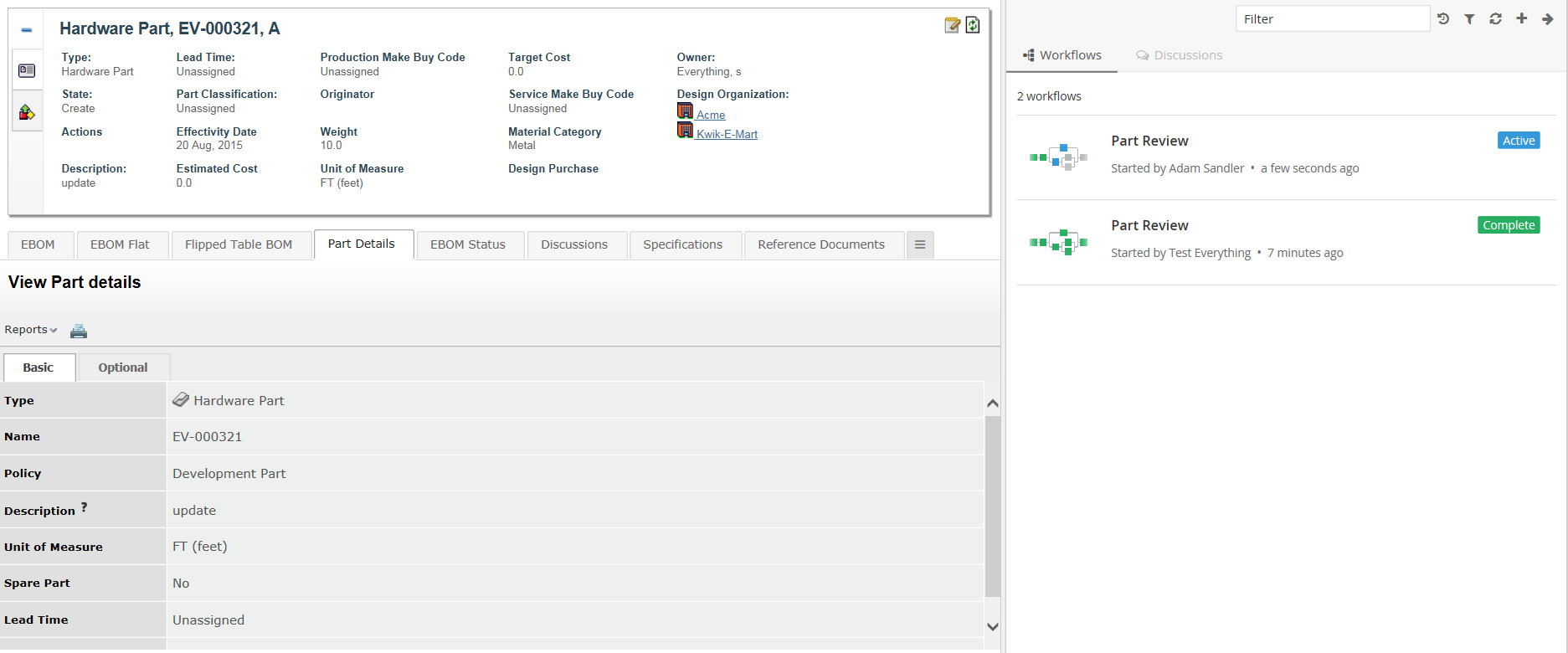Click the history clock icon beside Filter
The width and height of the screenshot is (1568, 653).
pos(1443,18)
